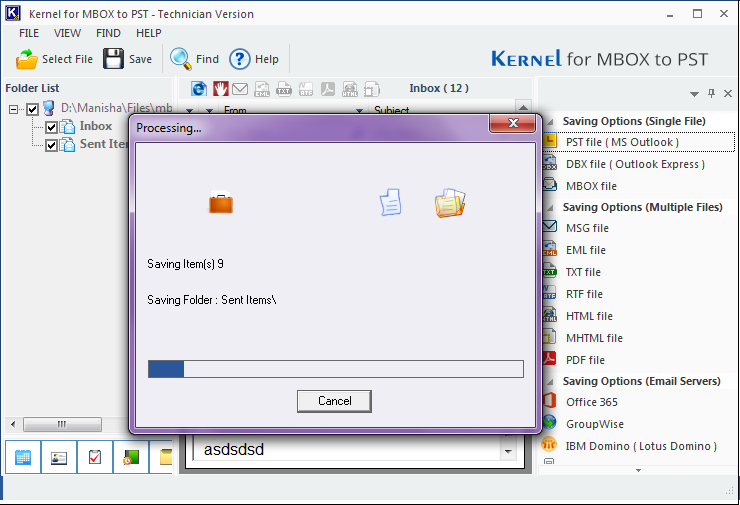
Task: Click the red hand stop icon
Action: (220, 89)
